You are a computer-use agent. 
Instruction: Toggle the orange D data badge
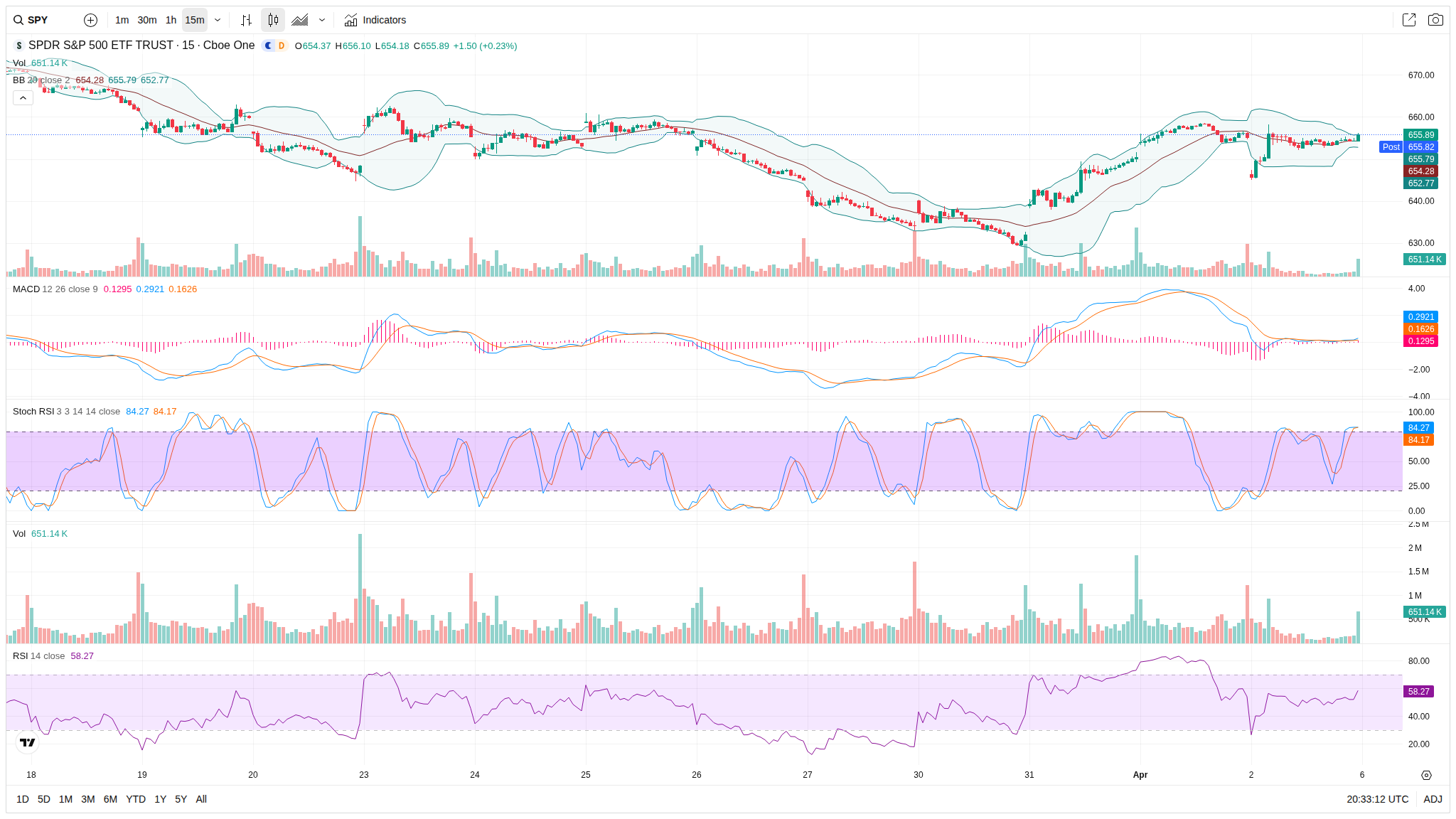(x=282, y=45)
